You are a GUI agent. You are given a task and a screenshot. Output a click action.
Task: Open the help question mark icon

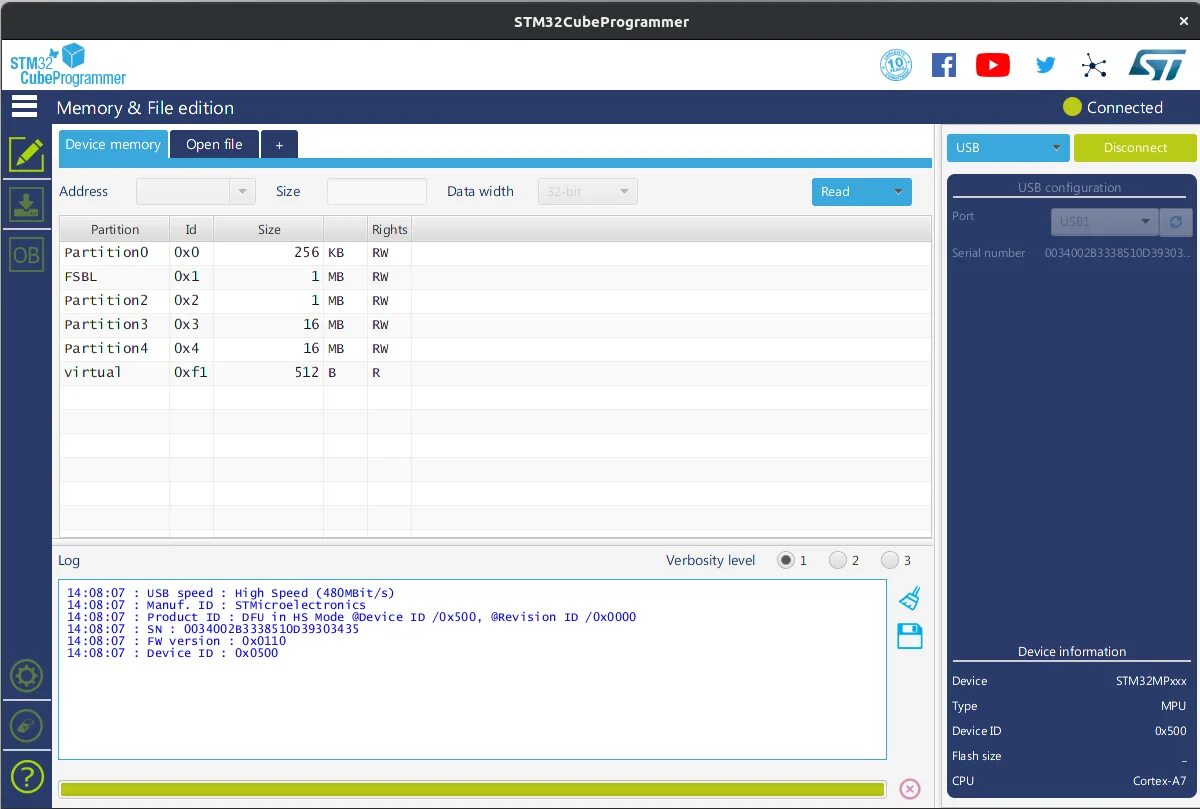point(26,776)
